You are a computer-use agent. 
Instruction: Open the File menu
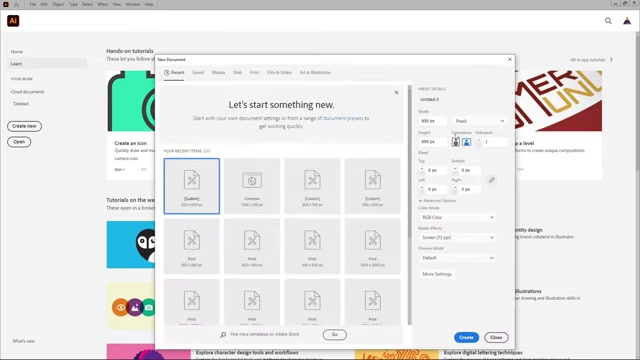coord(33,4)
